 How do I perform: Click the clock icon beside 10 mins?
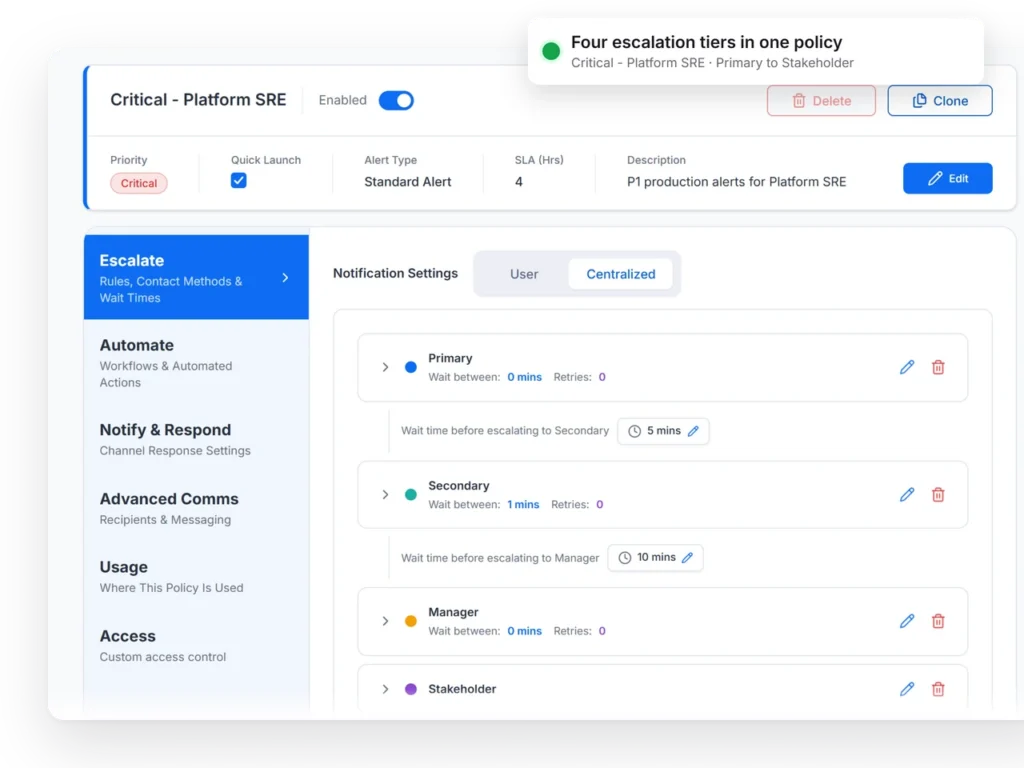point(625,558)
